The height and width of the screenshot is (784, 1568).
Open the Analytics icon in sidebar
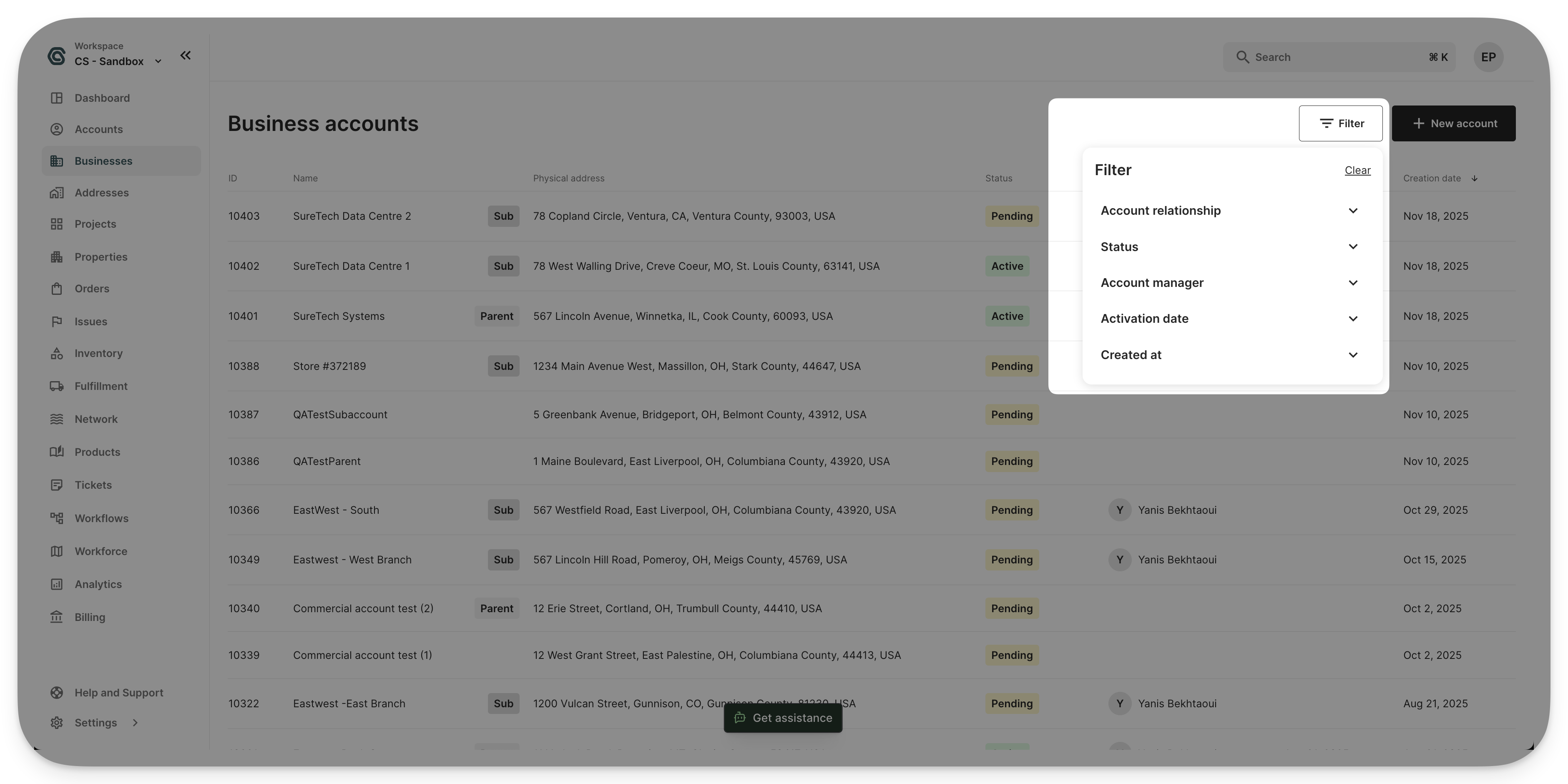57,584
